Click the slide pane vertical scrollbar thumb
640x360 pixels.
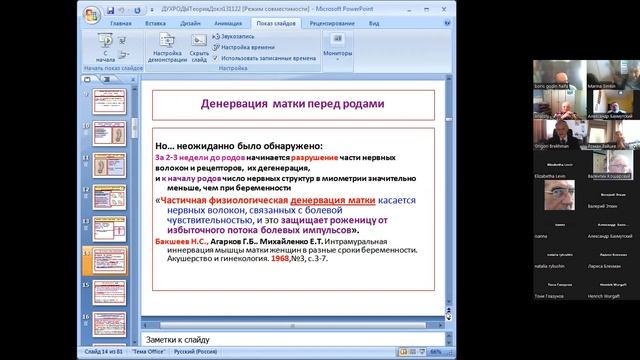(449, 119)
